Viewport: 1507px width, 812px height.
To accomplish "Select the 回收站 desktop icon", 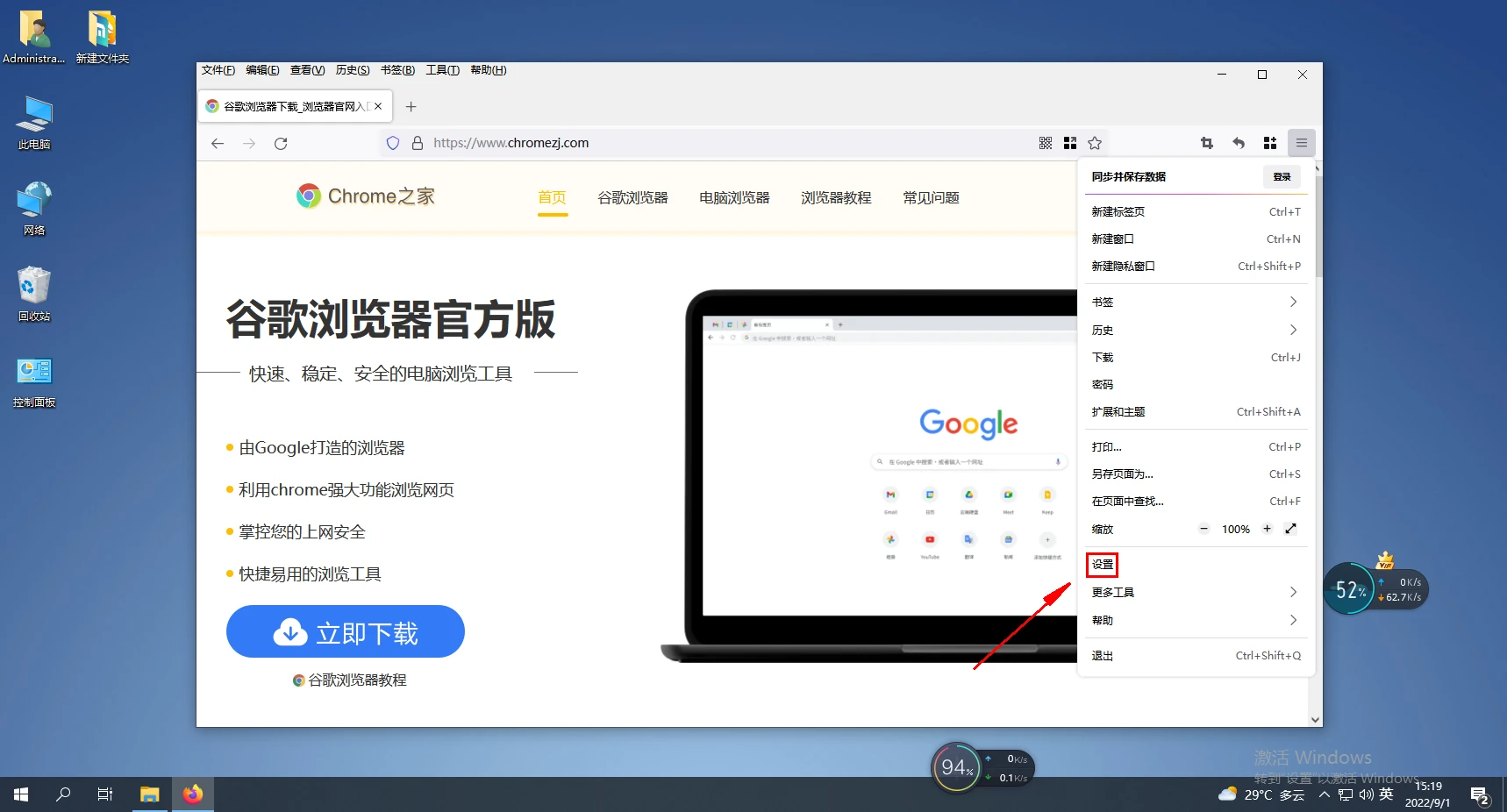I will 34,295.
